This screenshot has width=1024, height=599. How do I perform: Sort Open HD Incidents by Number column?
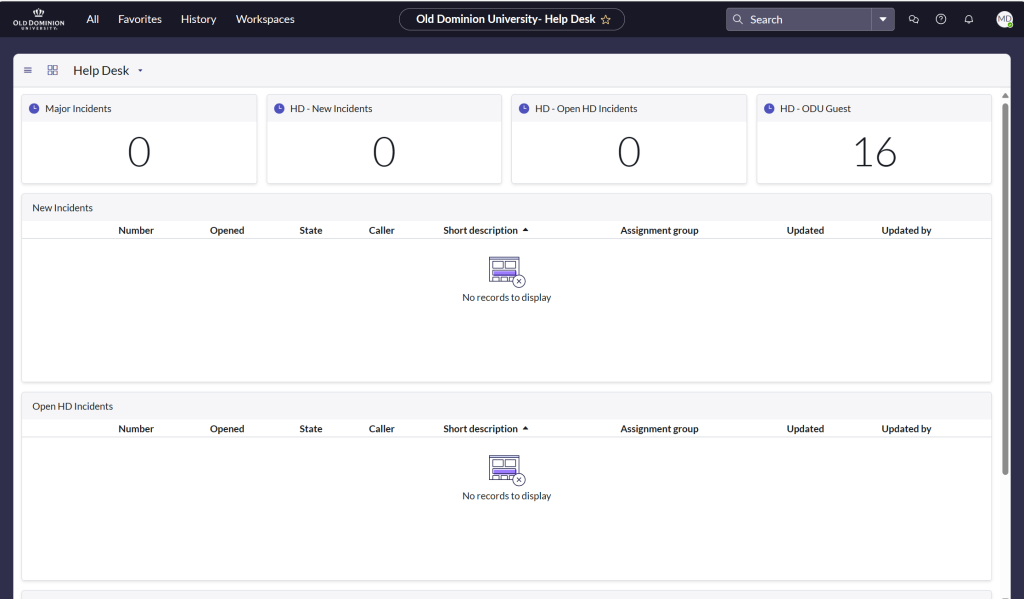[x=136, y=429]
